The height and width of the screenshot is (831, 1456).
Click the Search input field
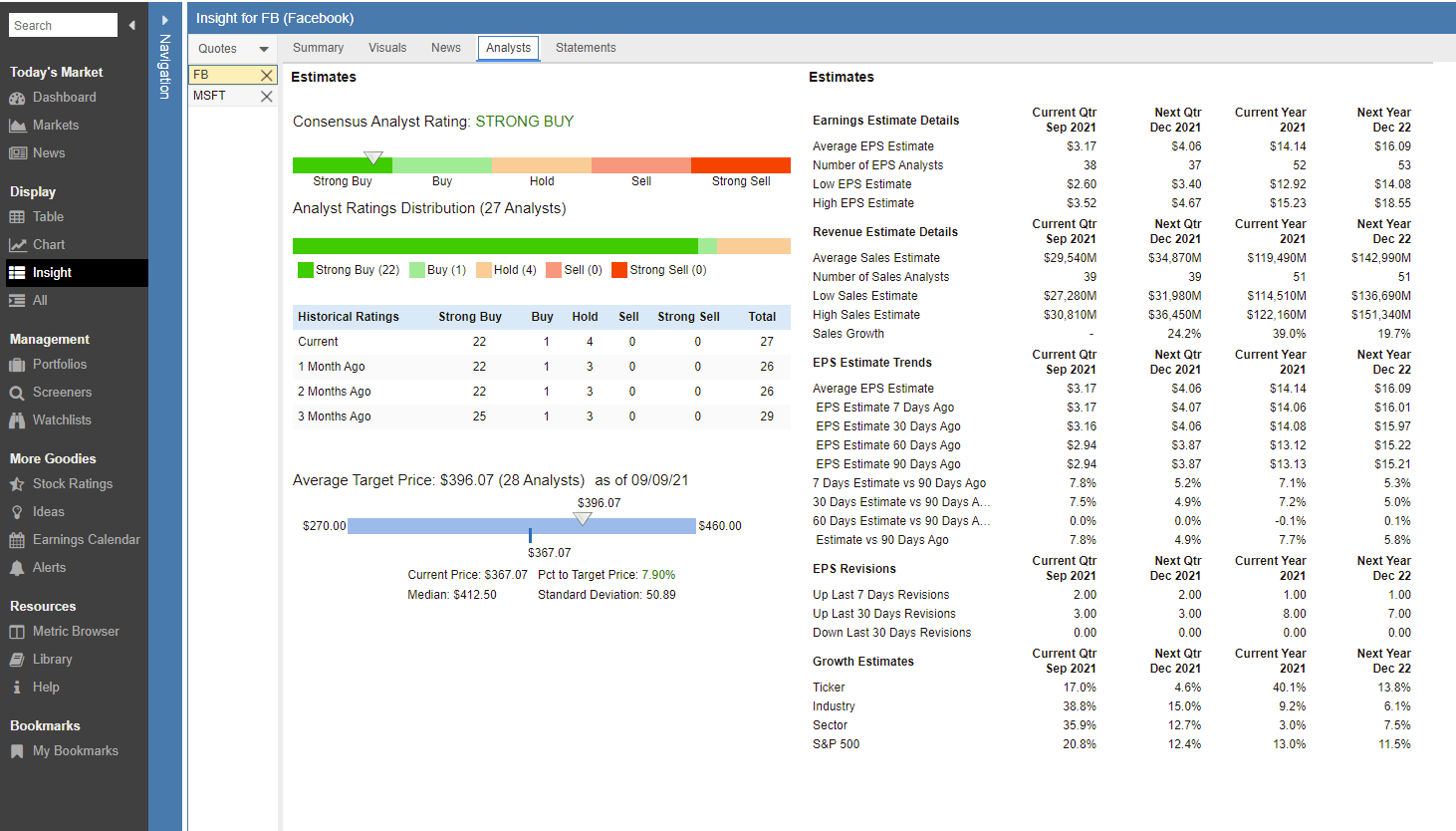coord(63,25)
